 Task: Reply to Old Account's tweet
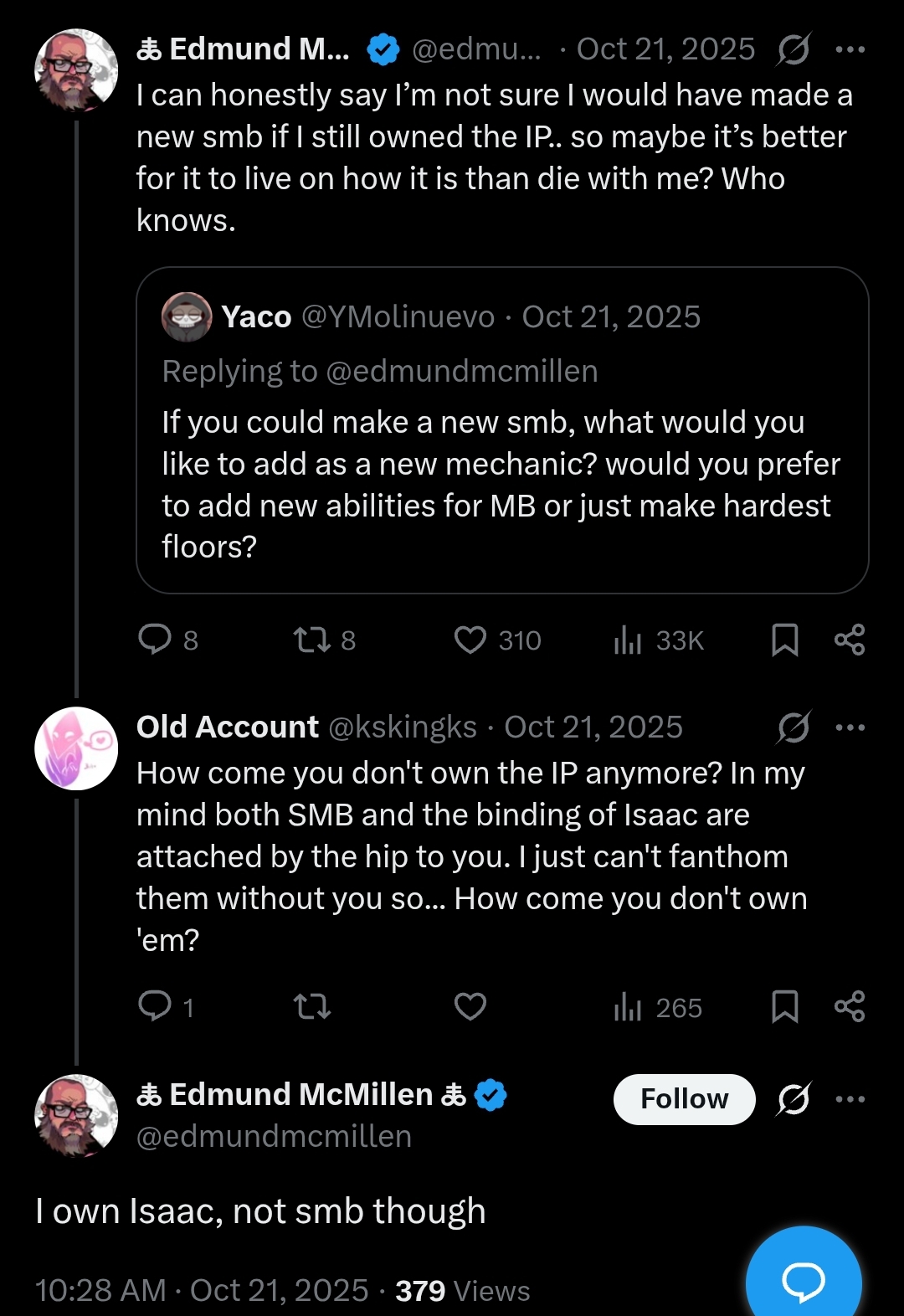[155, 1006]
